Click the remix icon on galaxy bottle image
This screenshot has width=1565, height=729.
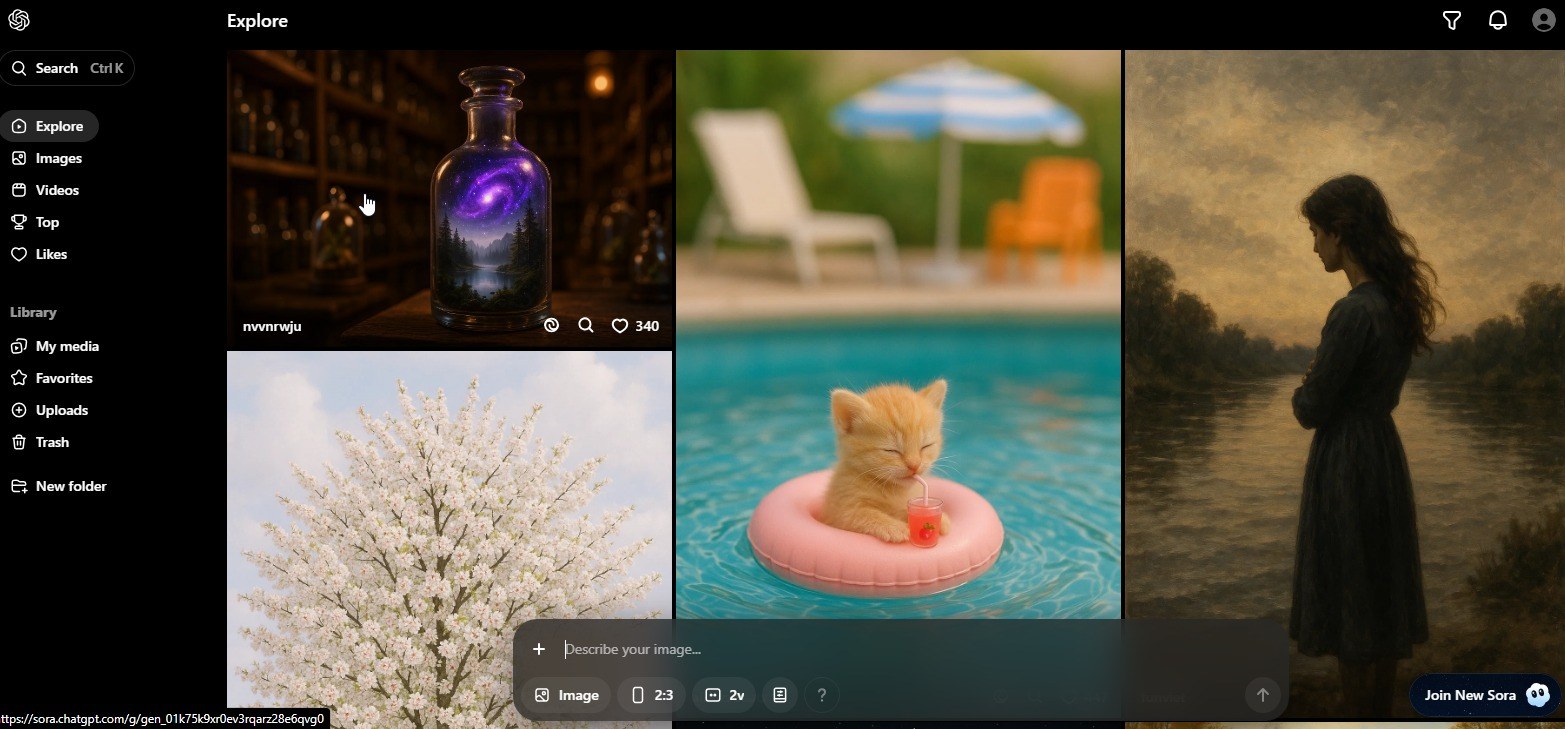pos(551,325)
